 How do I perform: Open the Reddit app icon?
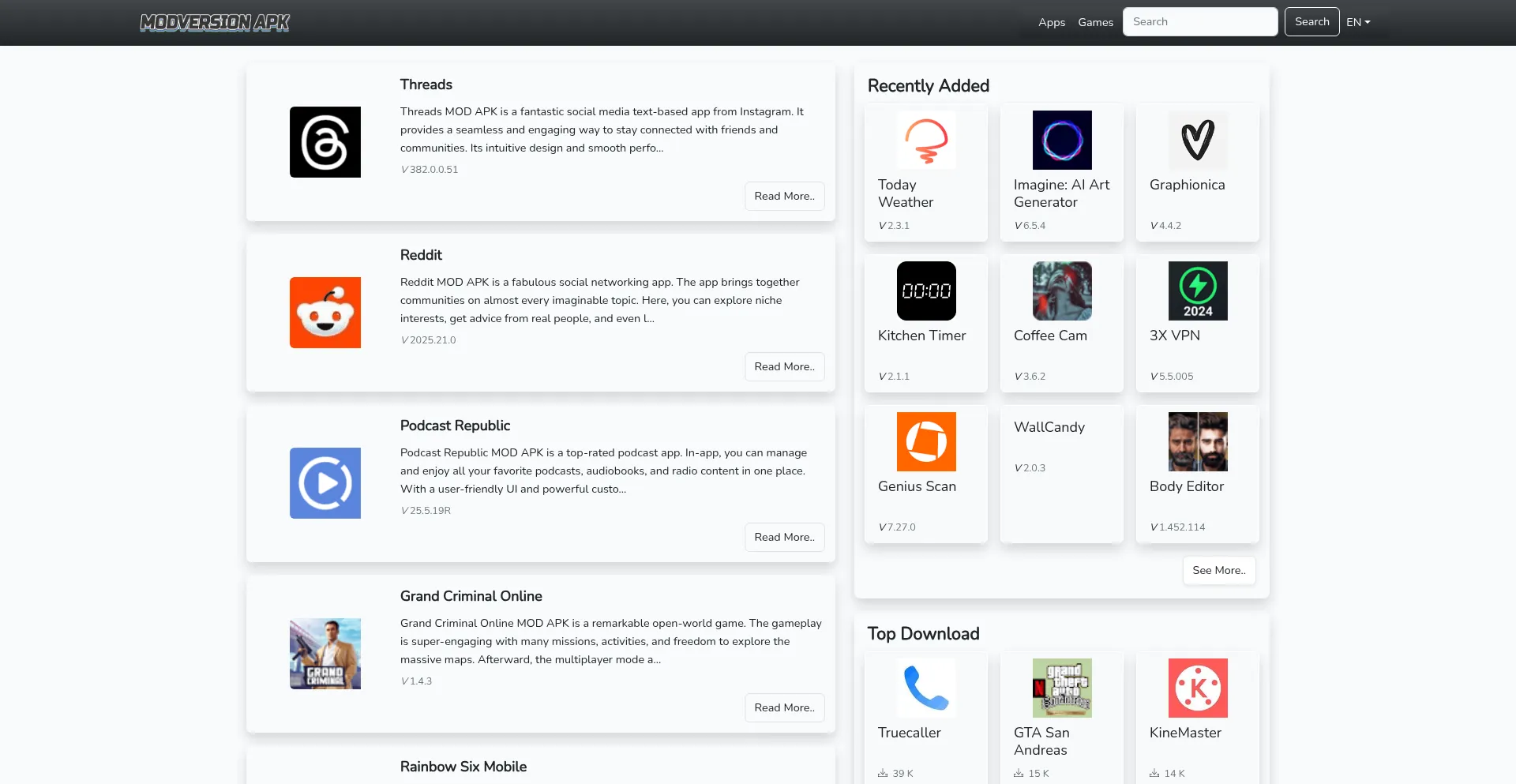pyautogui.click(x=325, y=313)
